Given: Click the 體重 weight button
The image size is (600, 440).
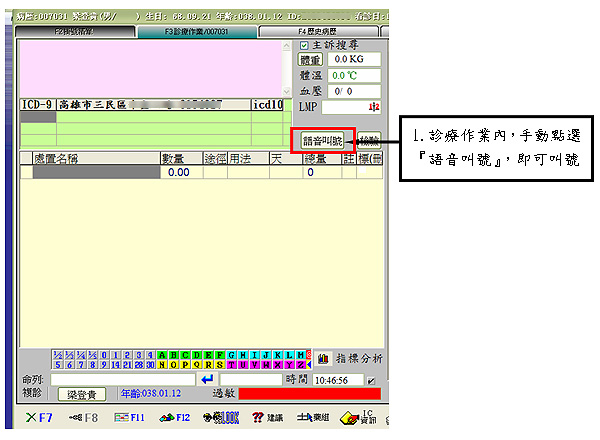Looking at the screenshot, I should click(312, 60).
